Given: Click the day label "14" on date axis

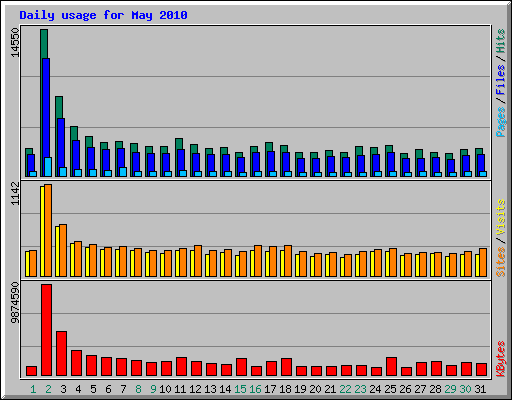Looking at the screenshot, I should pyautogui.click(x=225, y=389).
